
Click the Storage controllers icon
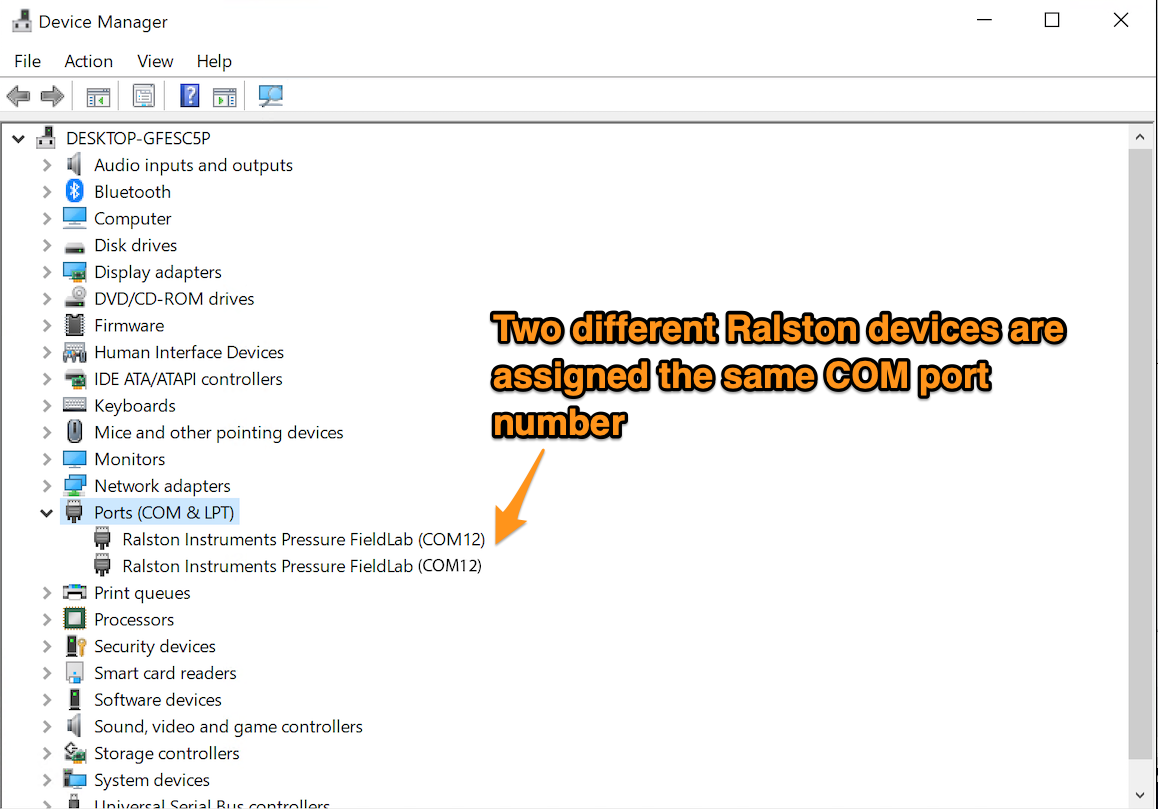pos(75,753)
